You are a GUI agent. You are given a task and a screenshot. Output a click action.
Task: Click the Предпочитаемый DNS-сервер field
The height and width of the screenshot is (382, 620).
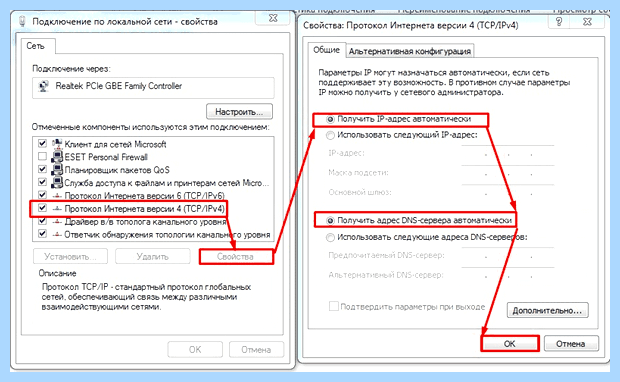click(508, 256)
